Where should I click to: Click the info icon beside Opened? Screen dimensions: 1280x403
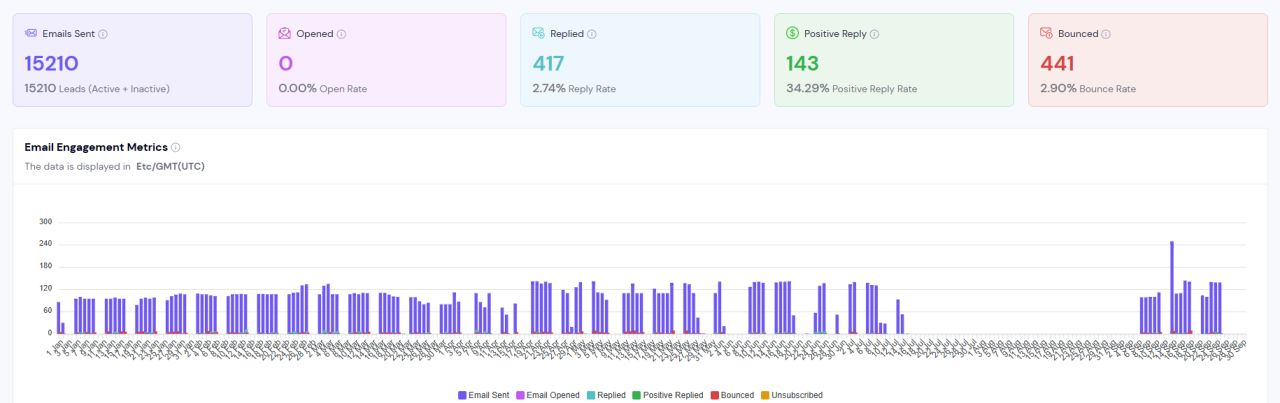point(341,34)
